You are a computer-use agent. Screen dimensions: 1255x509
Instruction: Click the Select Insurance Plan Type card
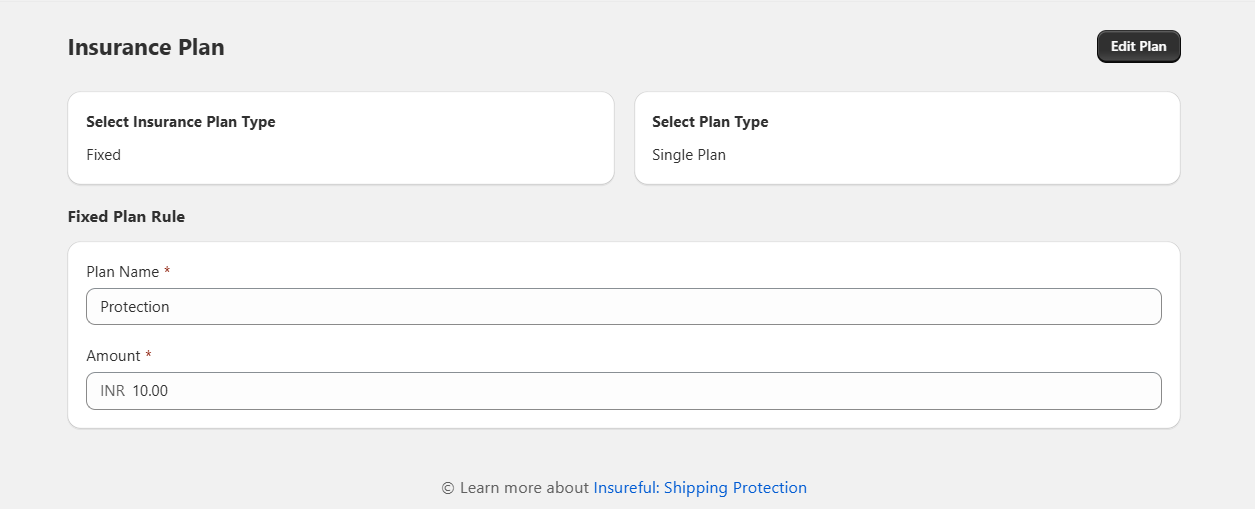340,138
